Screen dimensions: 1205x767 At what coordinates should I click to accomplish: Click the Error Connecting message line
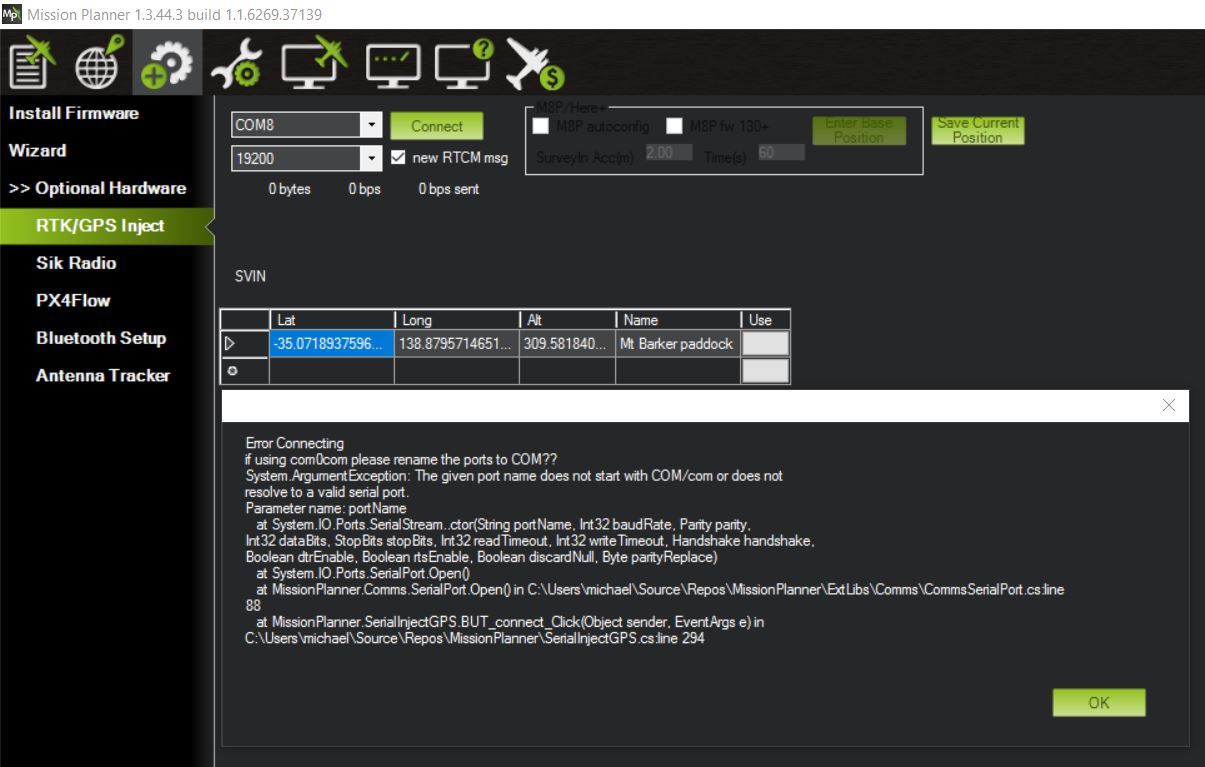pyautogui.click(x=294, y=443)
